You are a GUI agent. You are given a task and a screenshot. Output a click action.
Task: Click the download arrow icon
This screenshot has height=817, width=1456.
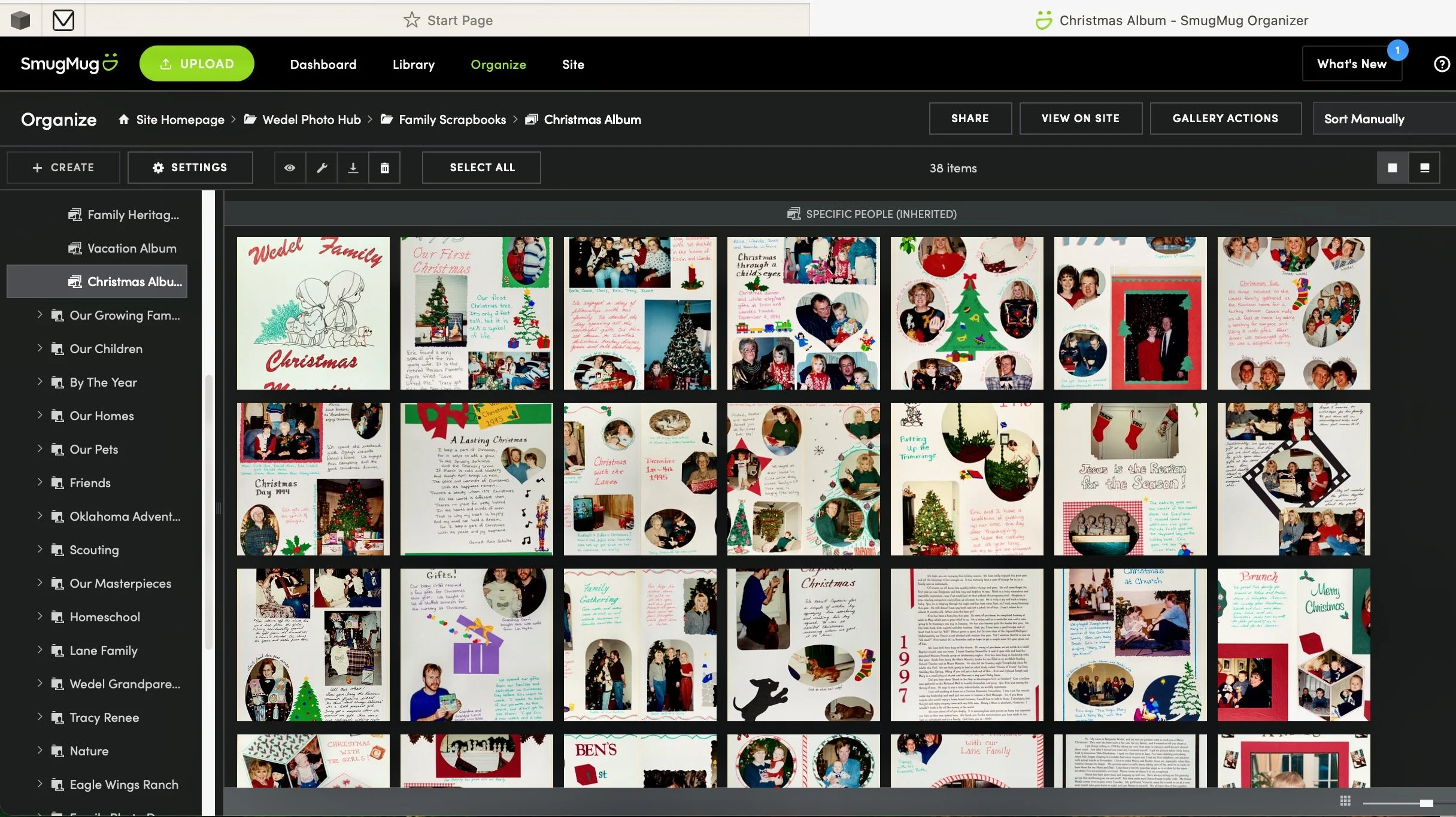tap(353, 168)
